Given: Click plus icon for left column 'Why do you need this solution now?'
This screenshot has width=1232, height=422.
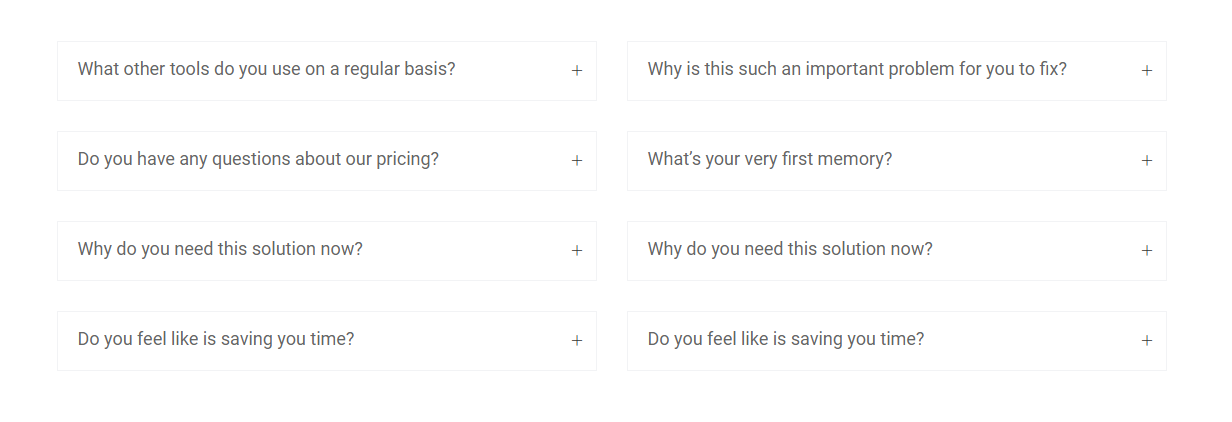Looking at the screenshot, I should 577,251.
